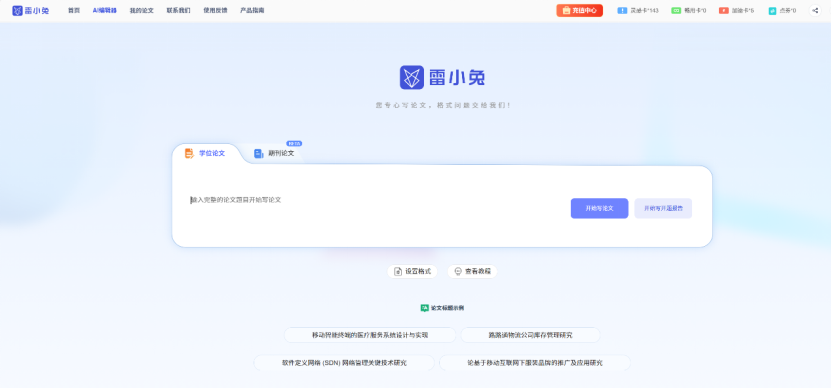Screen dimensions: 831x388
Task: Click the 开始写开题报告 button
Action: 663,208
